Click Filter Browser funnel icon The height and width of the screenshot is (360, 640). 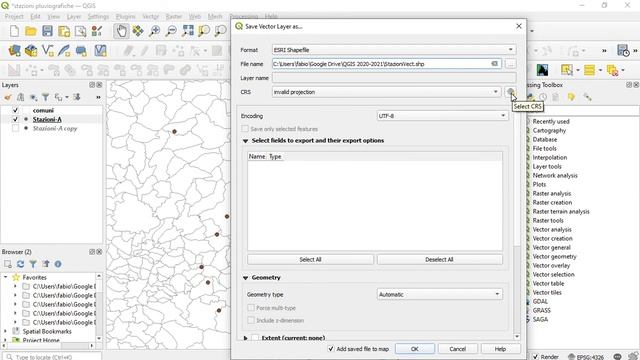(33, 264)
